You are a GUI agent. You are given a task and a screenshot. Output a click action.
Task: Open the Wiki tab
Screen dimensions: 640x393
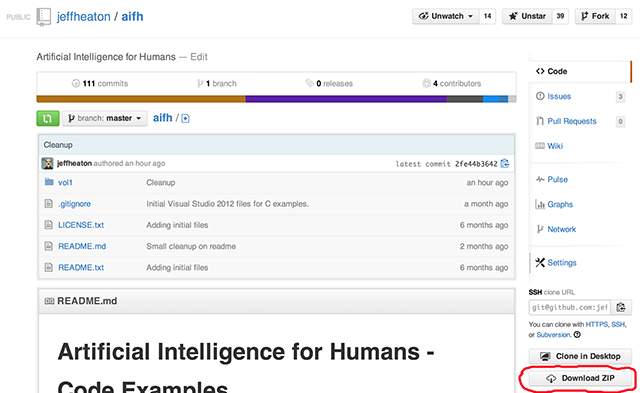coord(555,146)
